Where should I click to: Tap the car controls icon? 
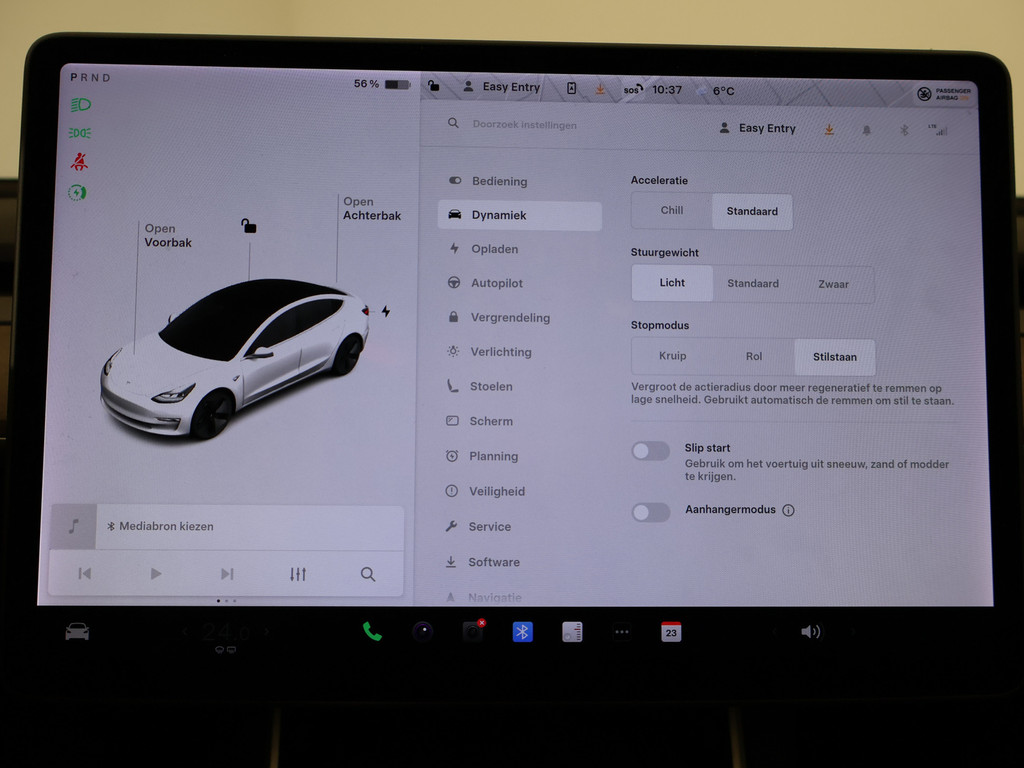click(x=77, y=631)
